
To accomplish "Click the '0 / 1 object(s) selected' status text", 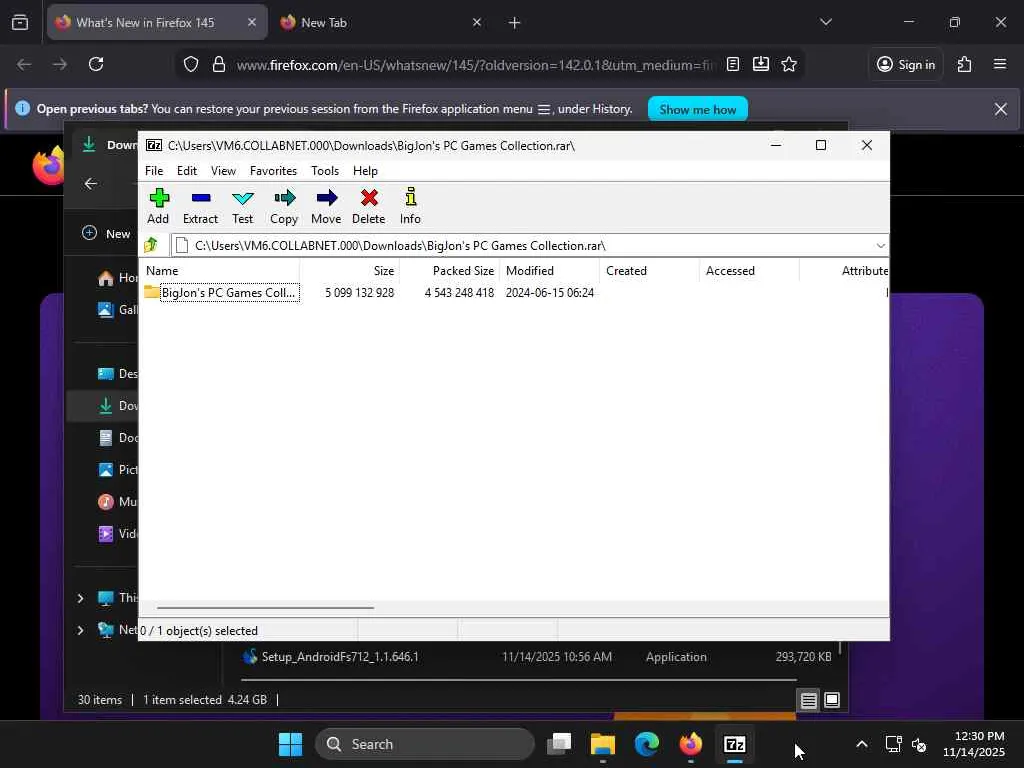I will pyautogui.click(x=199, y=631).
